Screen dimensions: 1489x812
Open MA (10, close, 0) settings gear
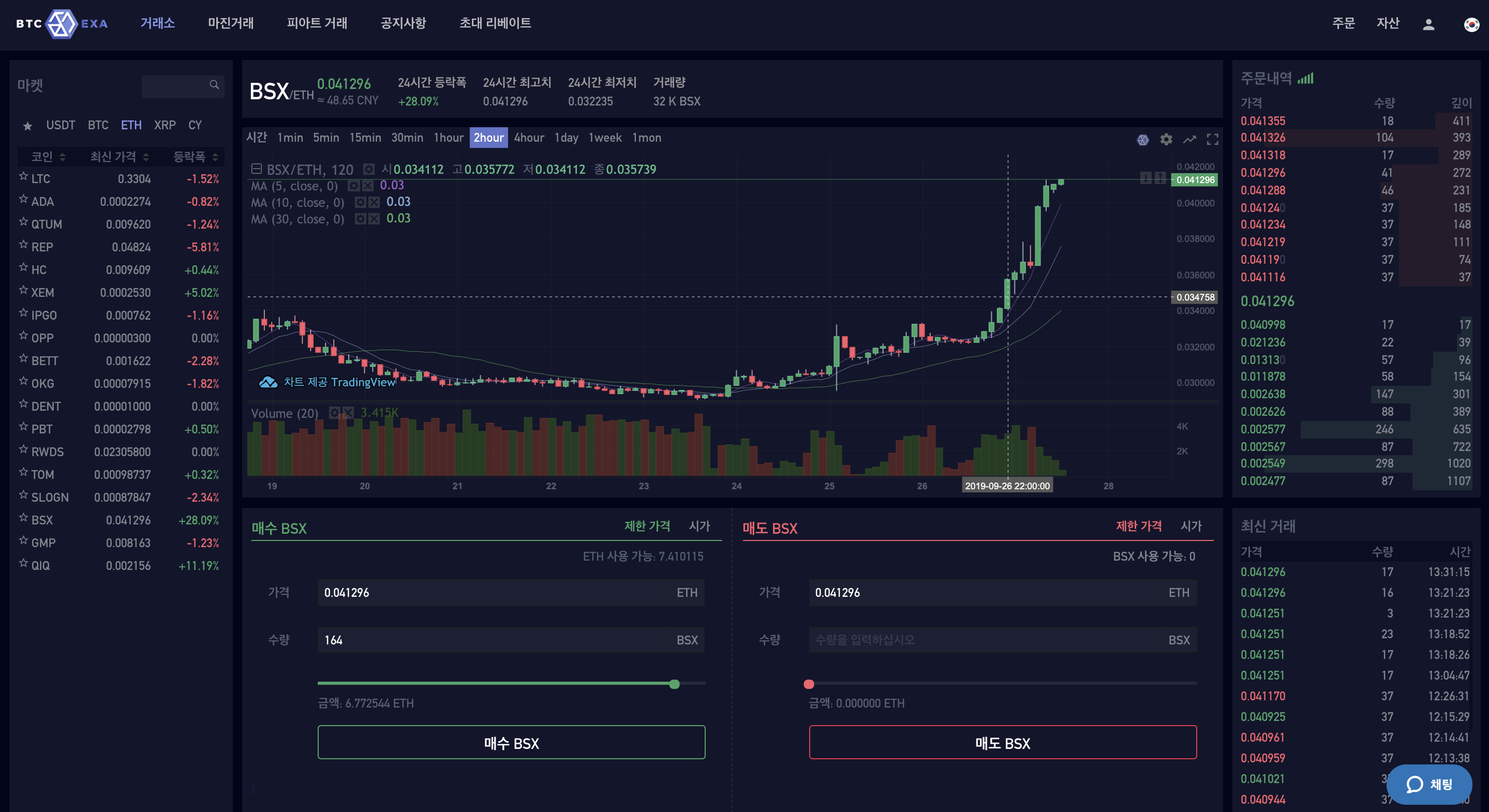[360, 202]
